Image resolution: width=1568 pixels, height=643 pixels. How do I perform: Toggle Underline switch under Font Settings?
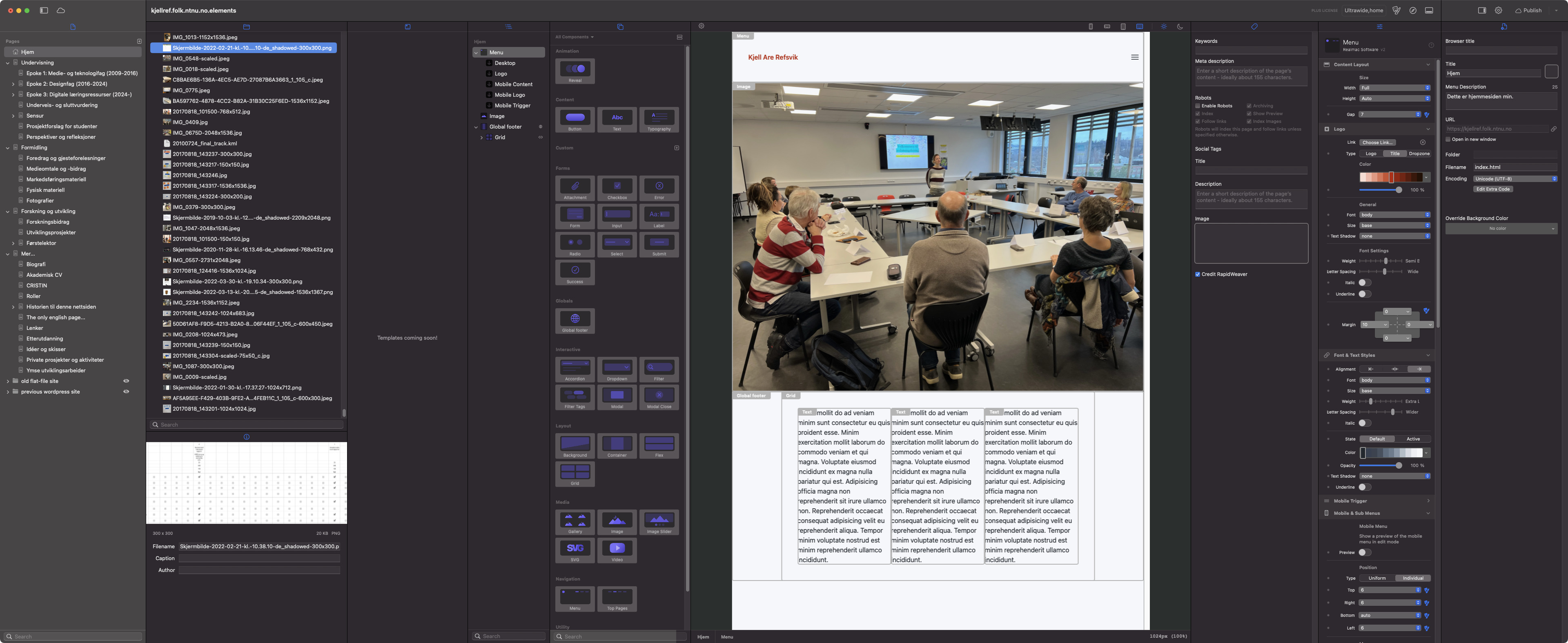click(x=1365, y=294)
